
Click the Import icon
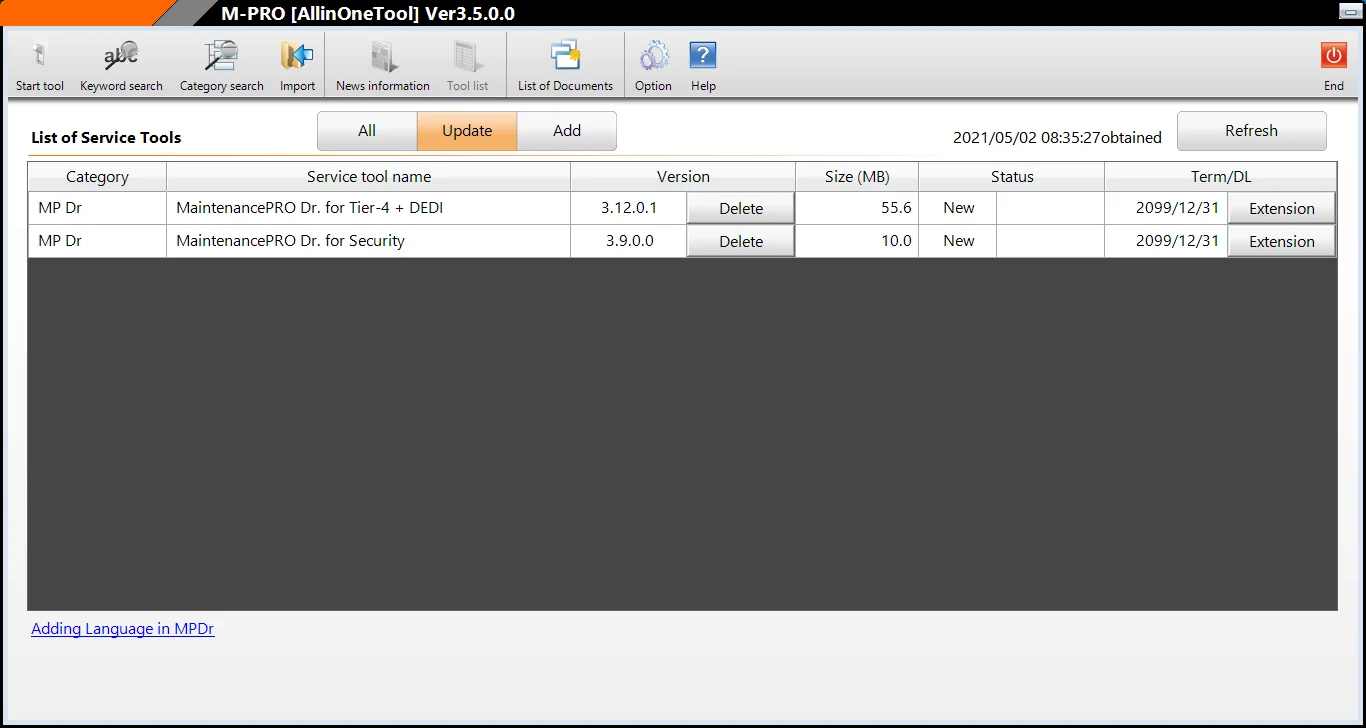tap(297, 56)
